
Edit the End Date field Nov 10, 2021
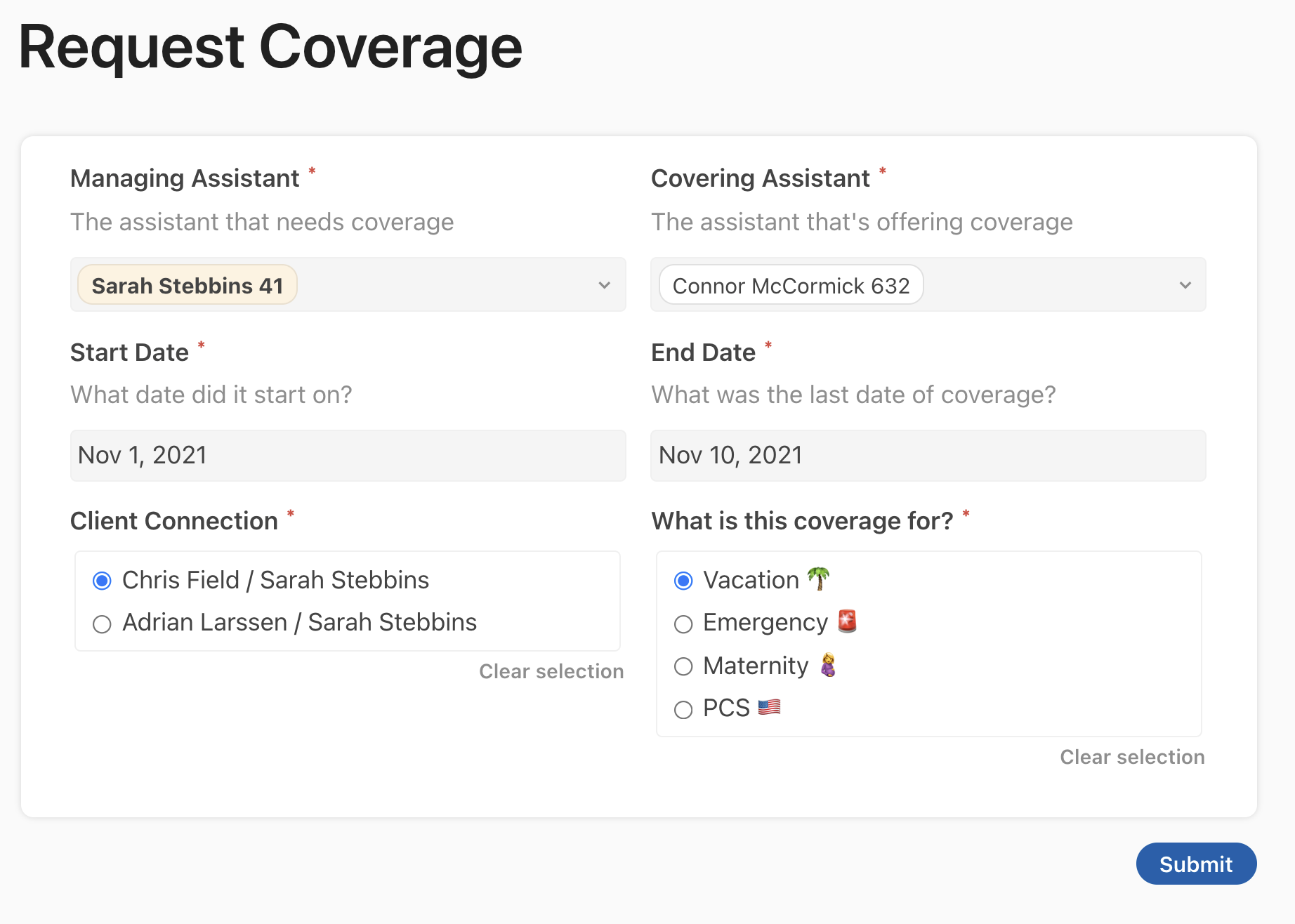tap(928, 456)
